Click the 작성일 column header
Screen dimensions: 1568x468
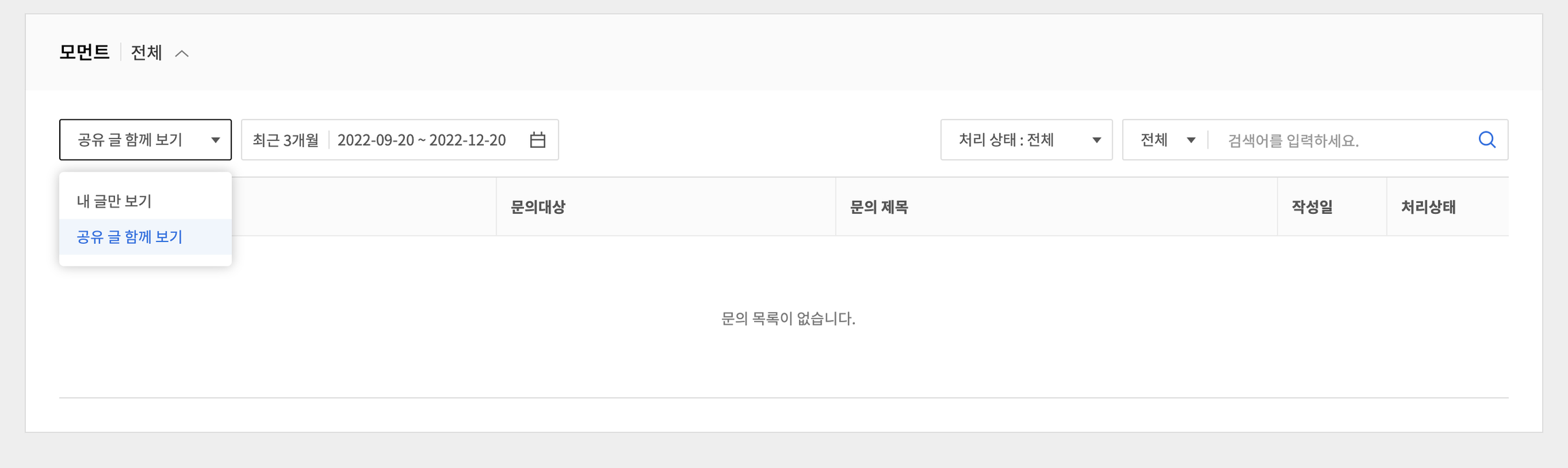click(1312, 207)
